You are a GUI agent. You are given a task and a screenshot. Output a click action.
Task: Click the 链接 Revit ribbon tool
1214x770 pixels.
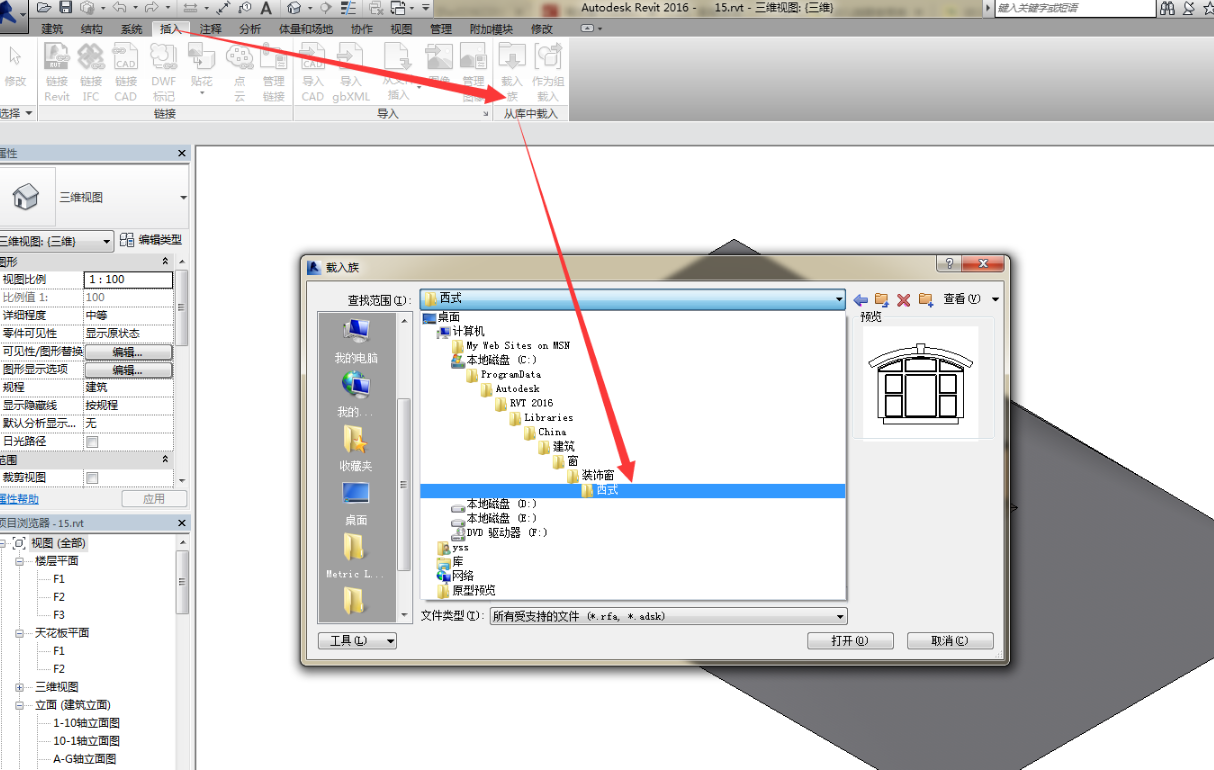point(57,73)
